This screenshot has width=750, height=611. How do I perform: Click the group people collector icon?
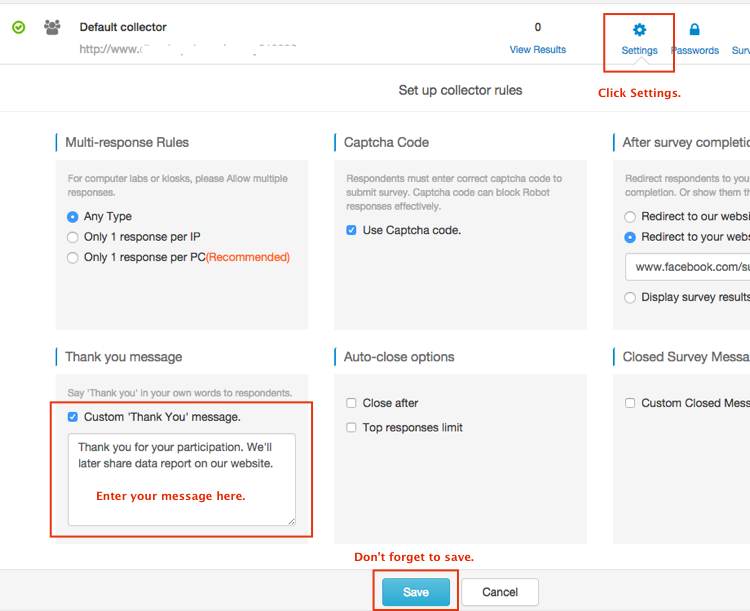pos(52,27)
